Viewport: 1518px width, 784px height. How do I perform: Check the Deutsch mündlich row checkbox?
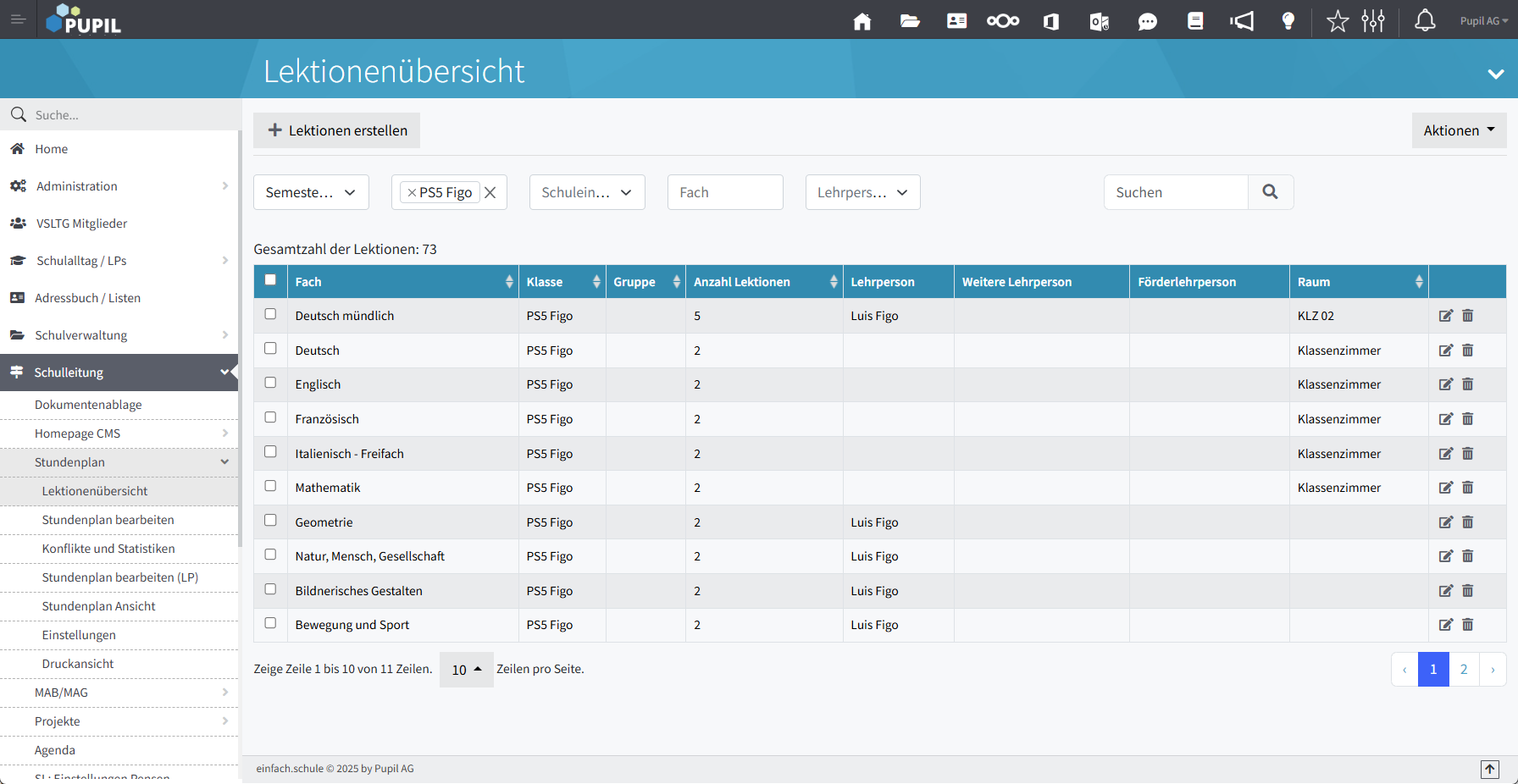point(270,314)
